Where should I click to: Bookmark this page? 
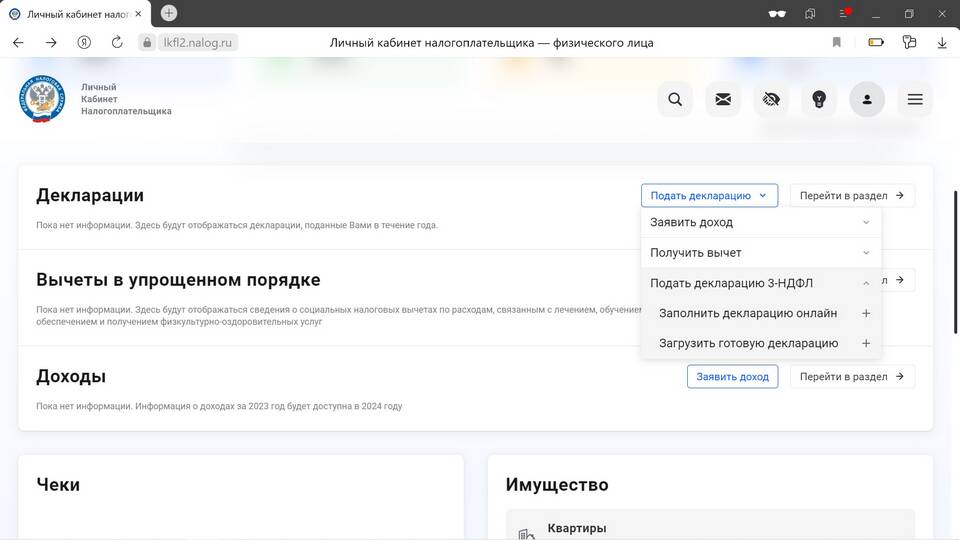[x=836, y=42]
